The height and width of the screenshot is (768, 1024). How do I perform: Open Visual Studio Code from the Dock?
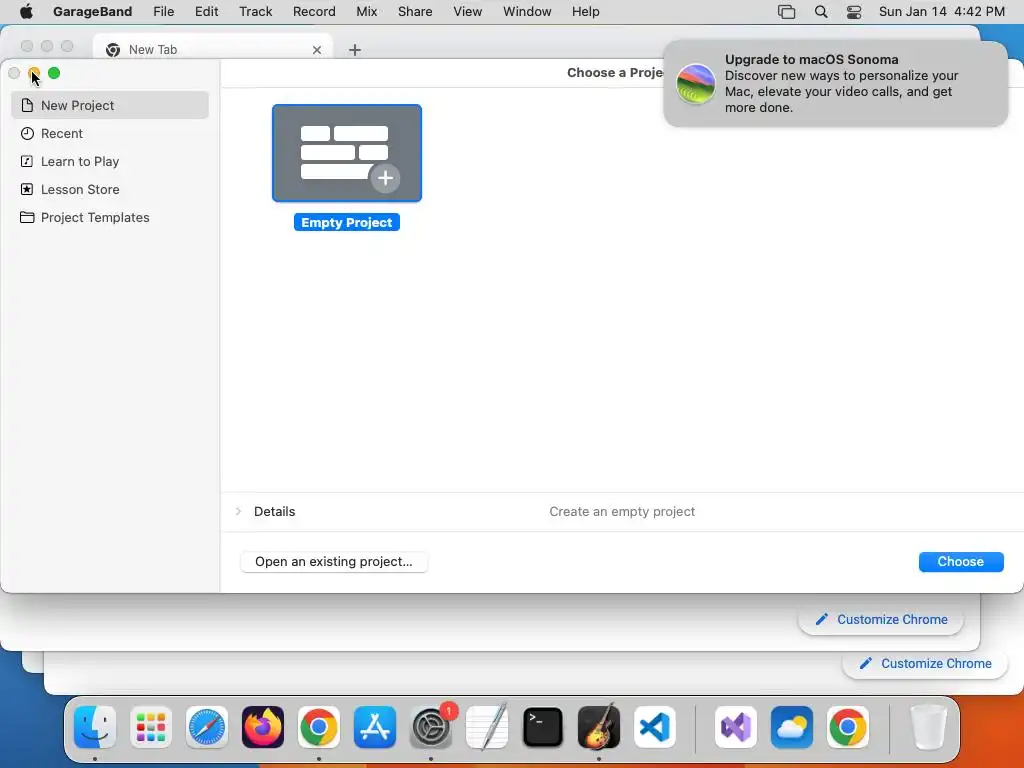tap(655, 727)
